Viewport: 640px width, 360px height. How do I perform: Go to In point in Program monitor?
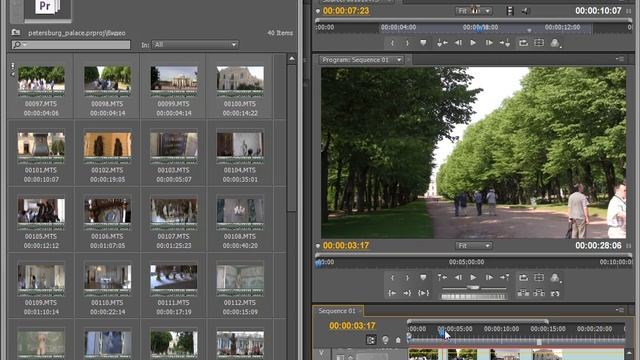pos(392,293)
